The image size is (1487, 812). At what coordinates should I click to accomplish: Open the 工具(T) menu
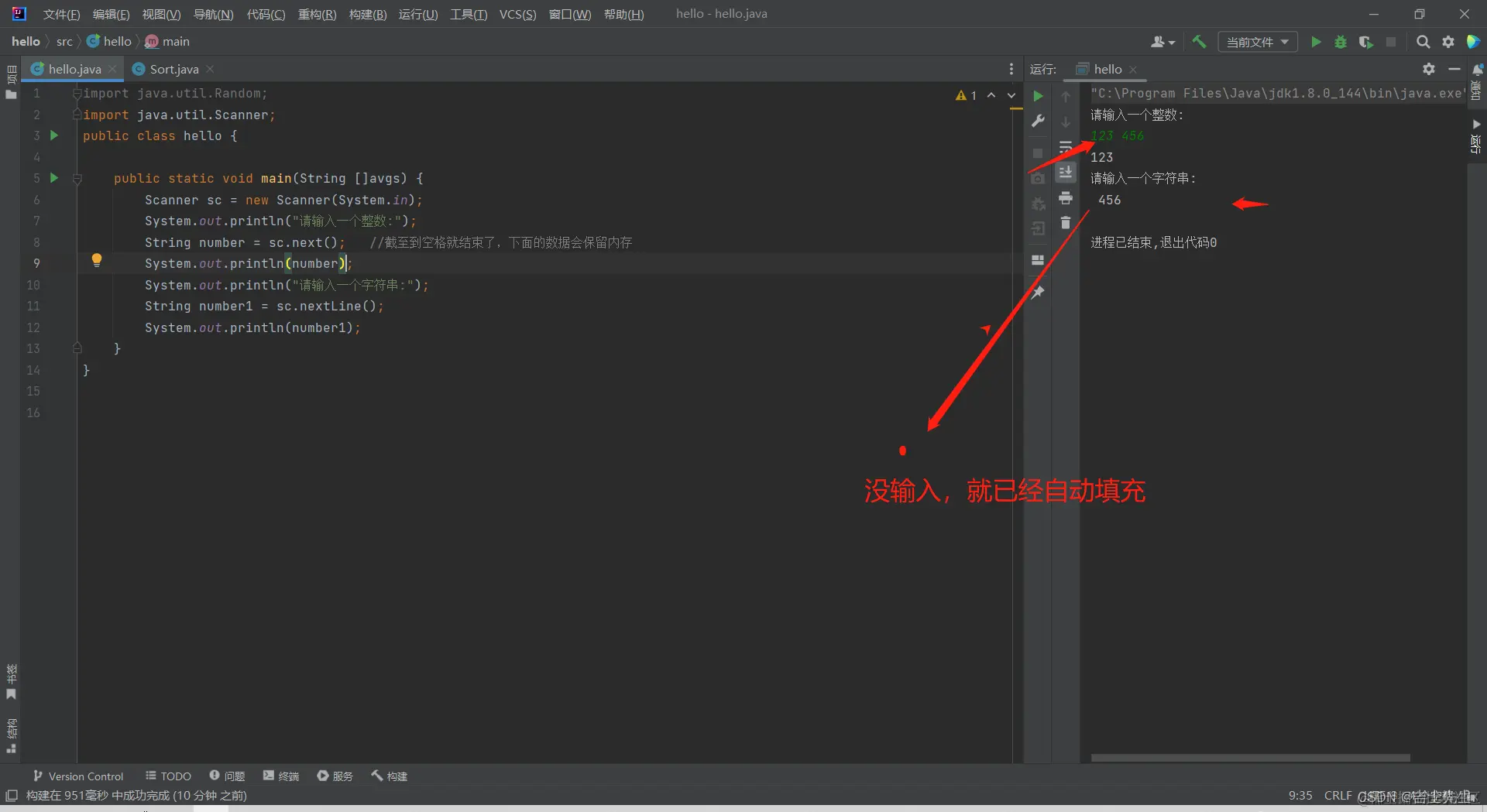(x=469, y=14)
